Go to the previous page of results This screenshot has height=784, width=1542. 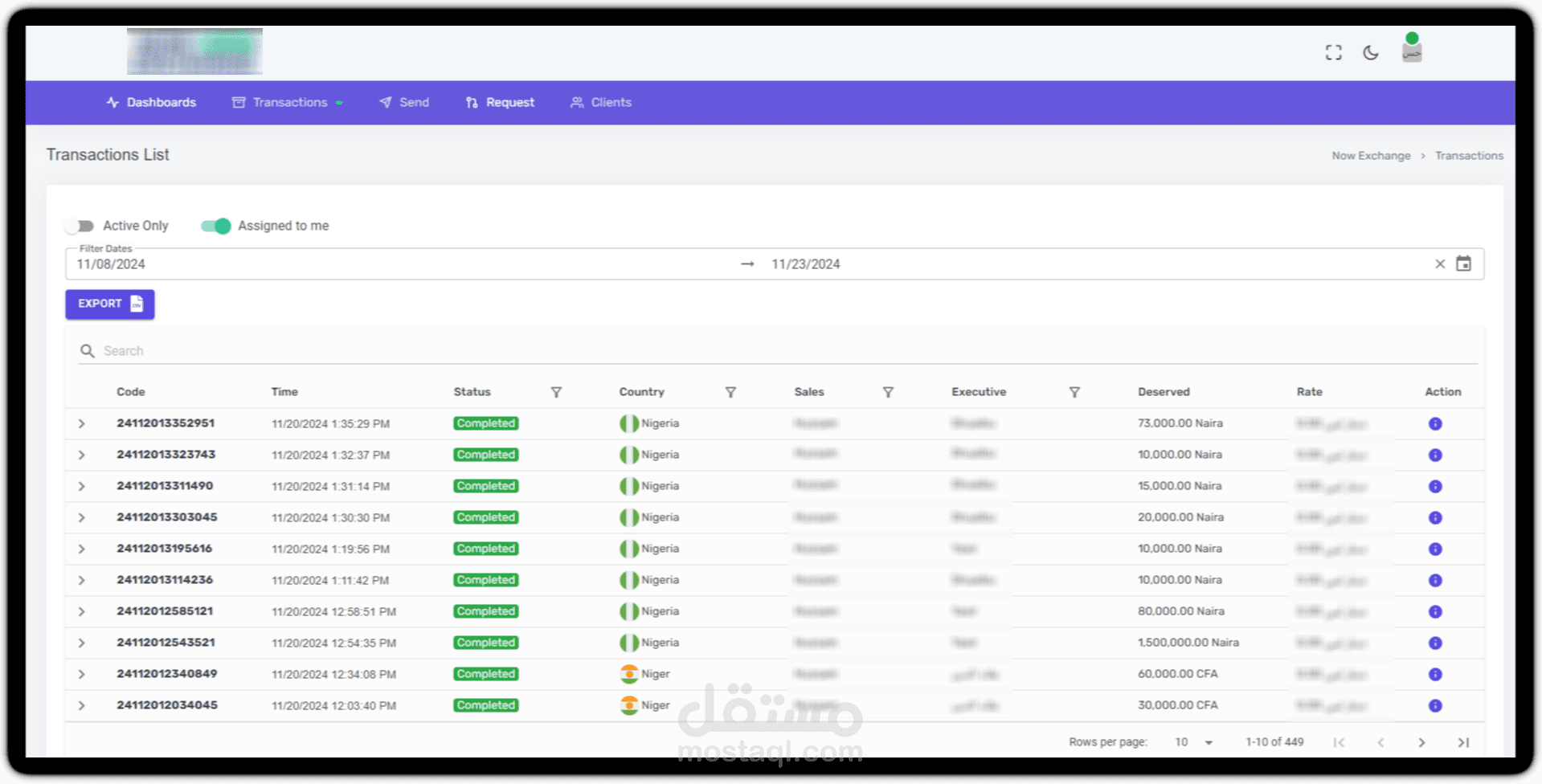tap(1380, 742)
